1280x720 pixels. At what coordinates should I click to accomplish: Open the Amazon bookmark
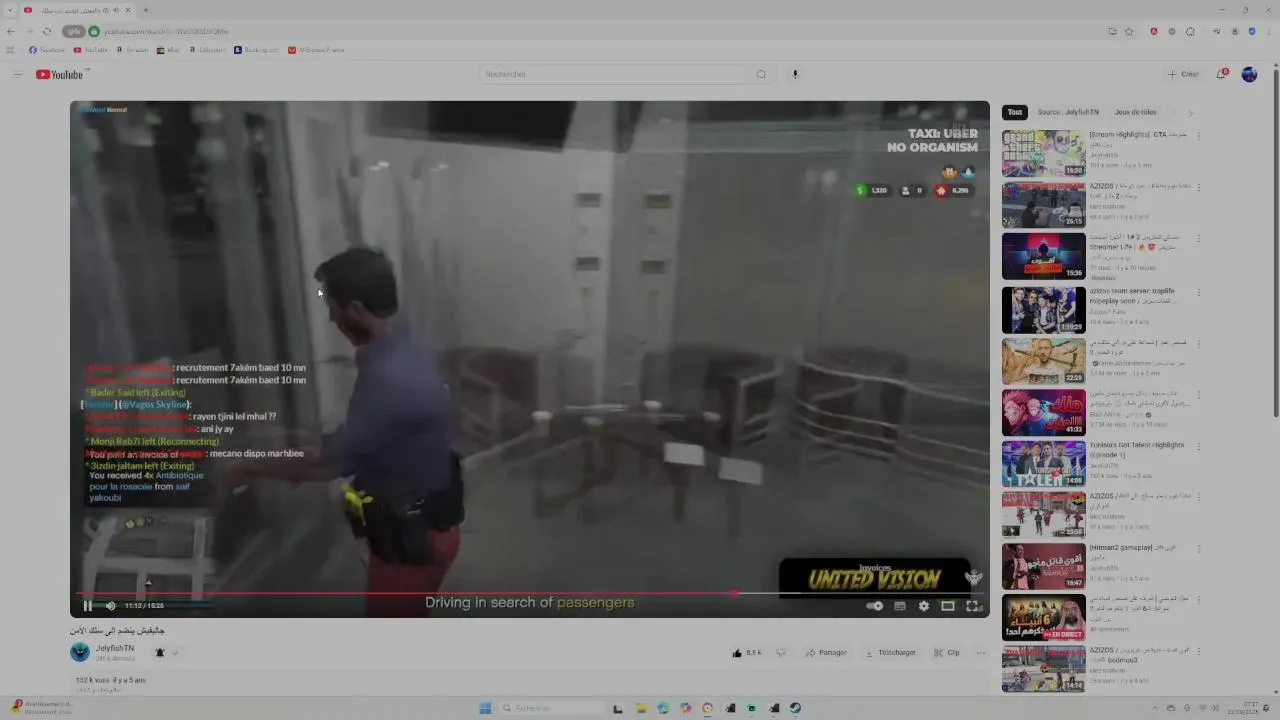pos(132,50)
